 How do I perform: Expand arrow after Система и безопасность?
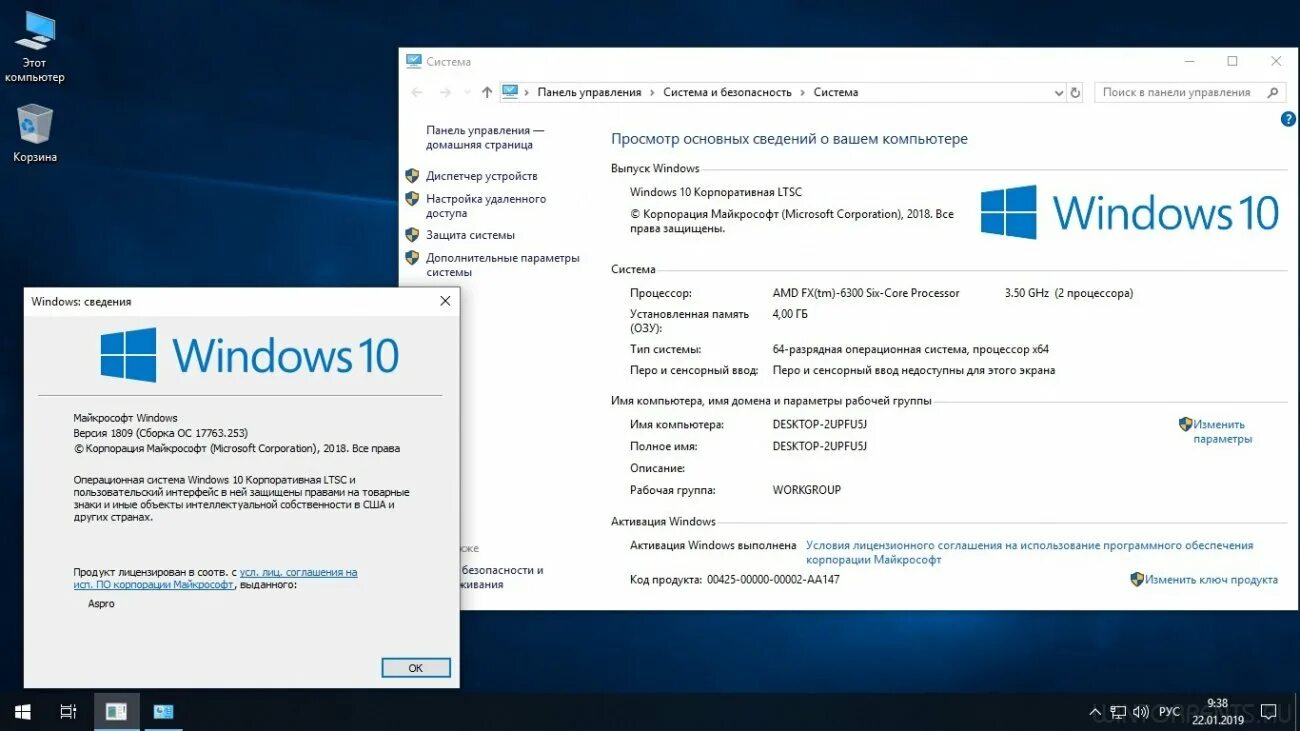pyautogui.click(x=802, y=92)
